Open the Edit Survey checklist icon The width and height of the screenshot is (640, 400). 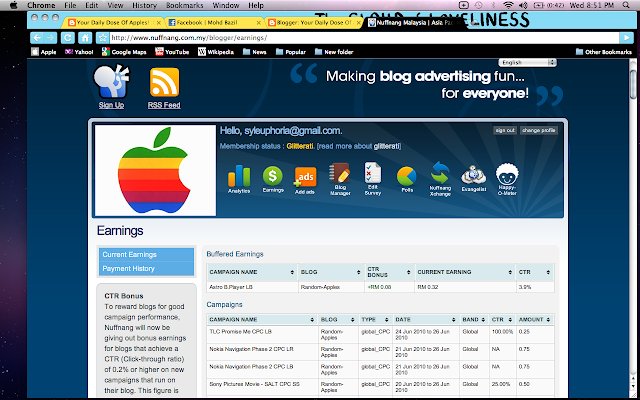click(373, 173)
